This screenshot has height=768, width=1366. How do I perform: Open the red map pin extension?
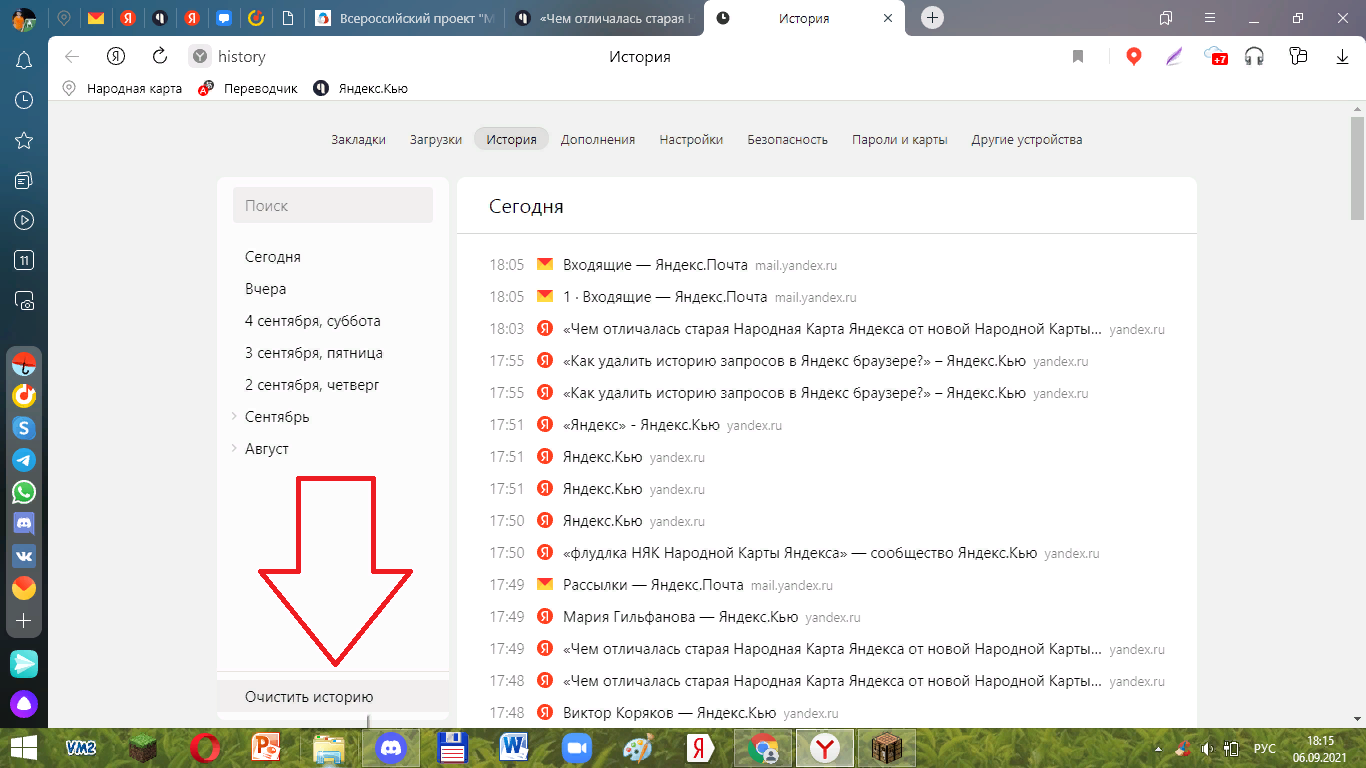[x=1133, y=57]
